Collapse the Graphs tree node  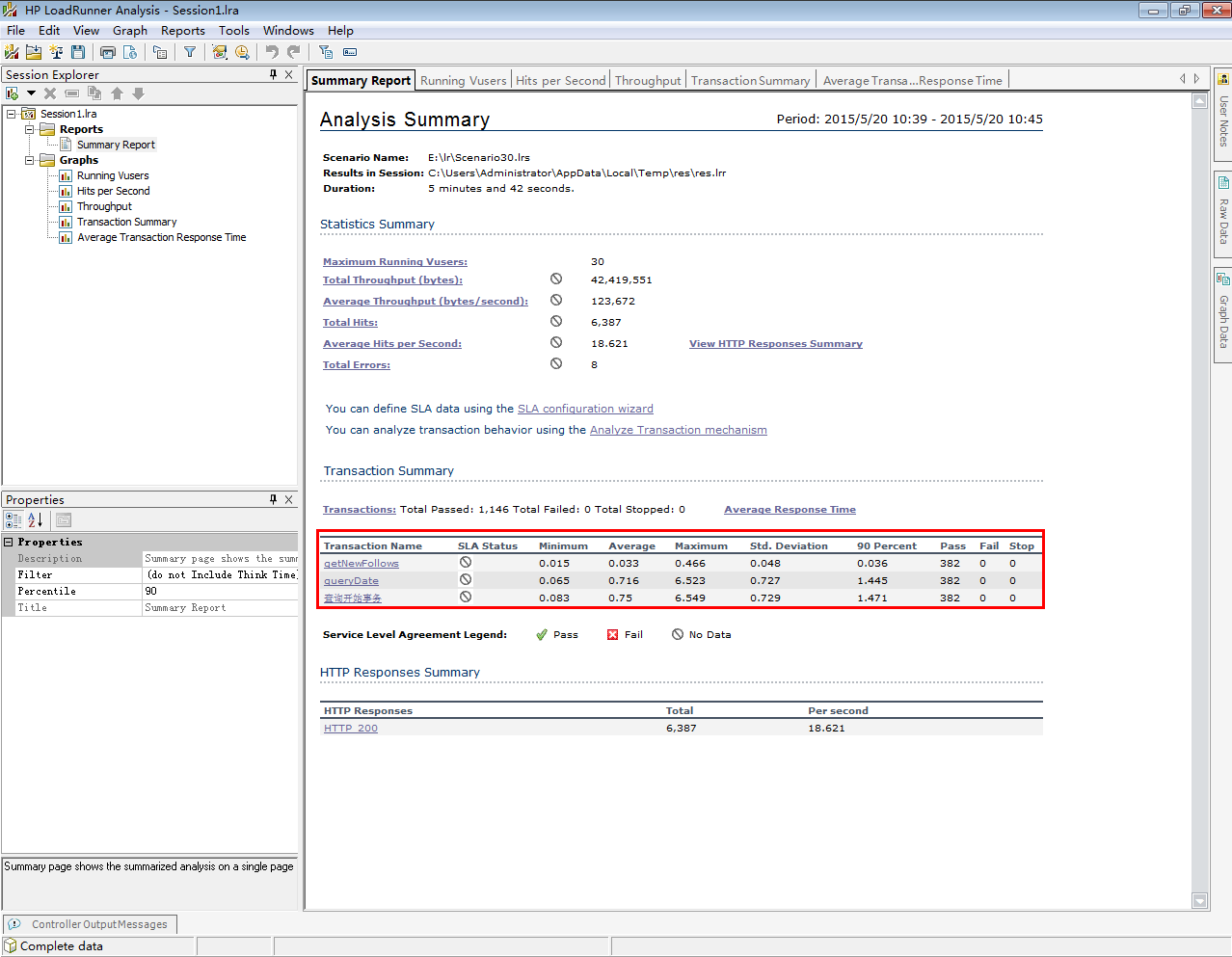(29, 160)
